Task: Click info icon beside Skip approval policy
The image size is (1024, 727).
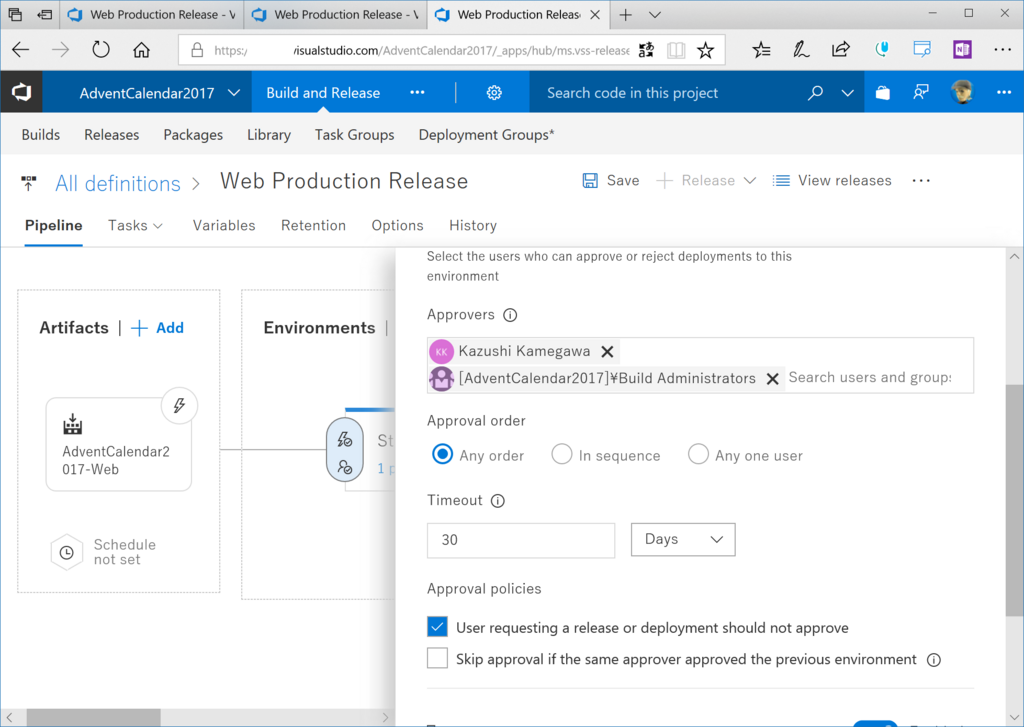Action: click(934, 660)
